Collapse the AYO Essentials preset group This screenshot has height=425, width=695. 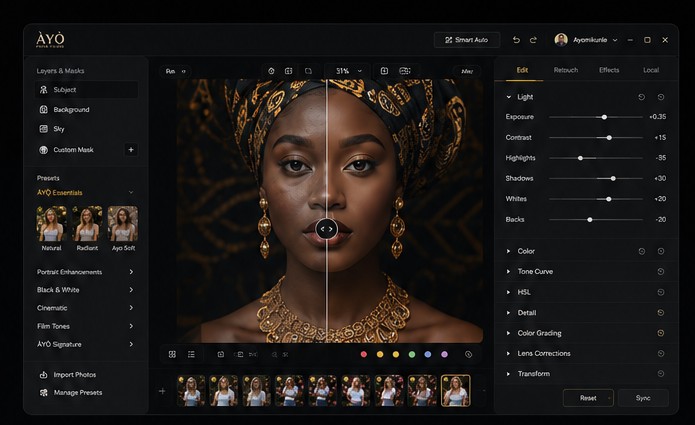click(131, 192)
